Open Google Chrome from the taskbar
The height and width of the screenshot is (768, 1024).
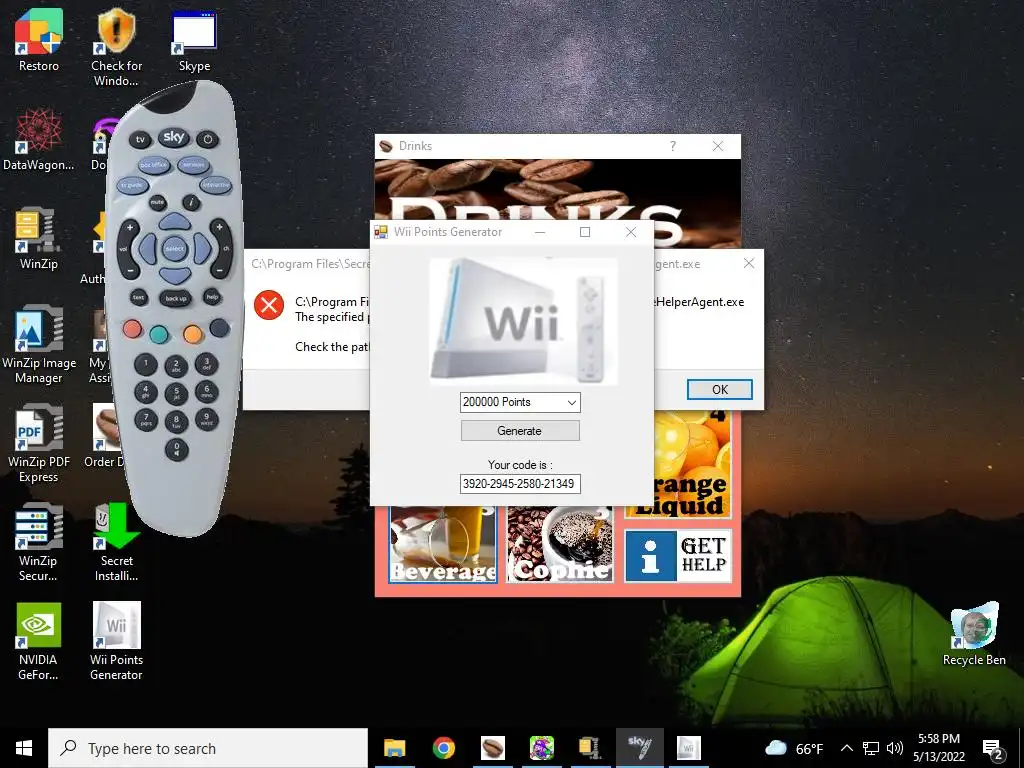tap(443, 748)
